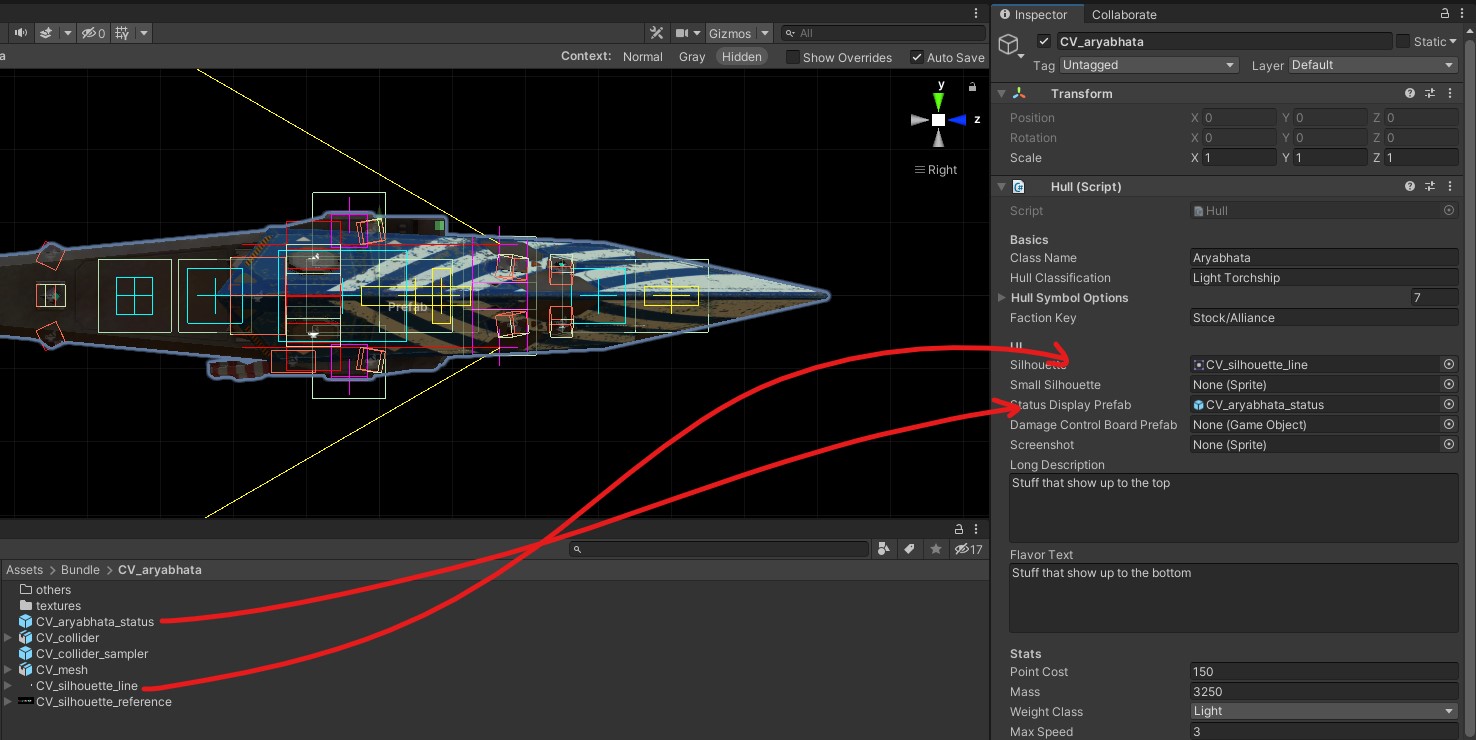Open Silhouette object picker
Image resolution: width=1476 pixels, height=740 pixels.
coord(1449,365)
